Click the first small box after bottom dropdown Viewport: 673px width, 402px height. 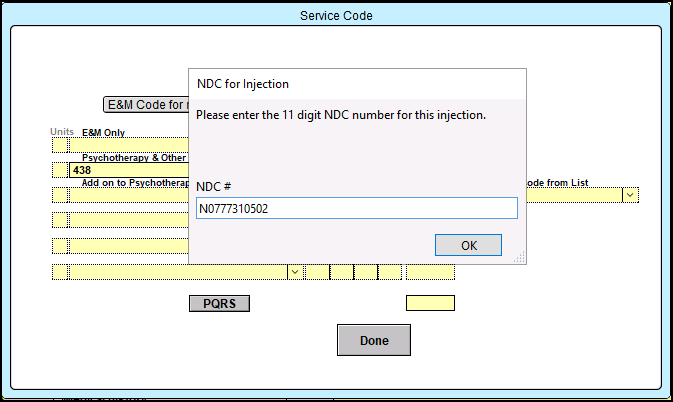point(317,272)
